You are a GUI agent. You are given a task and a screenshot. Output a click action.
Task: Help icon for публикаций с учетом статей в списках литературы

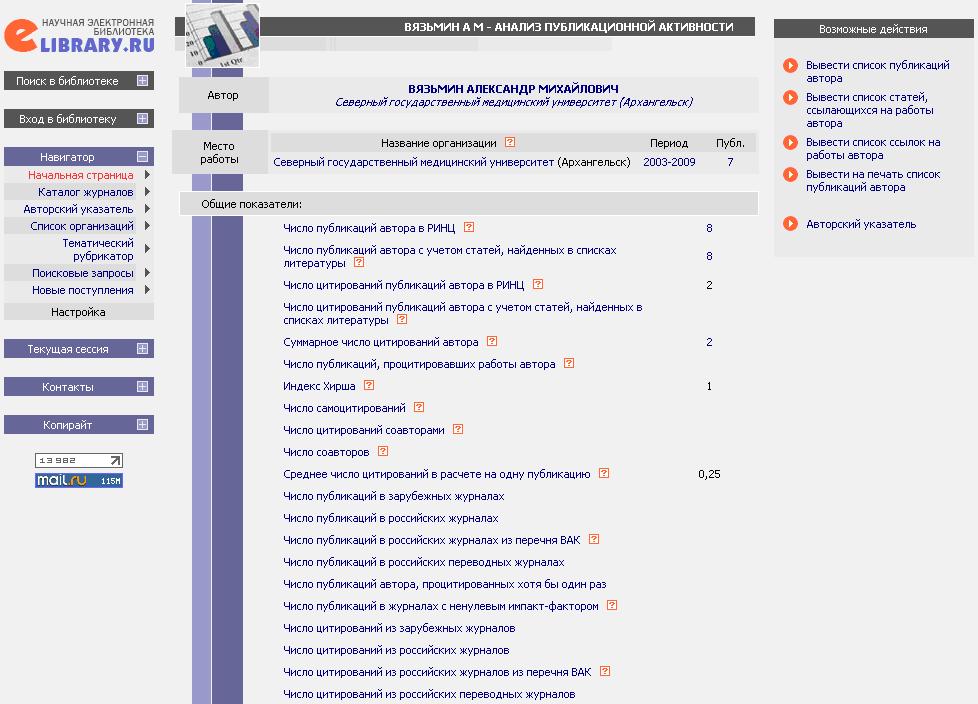tap(359, 262)
